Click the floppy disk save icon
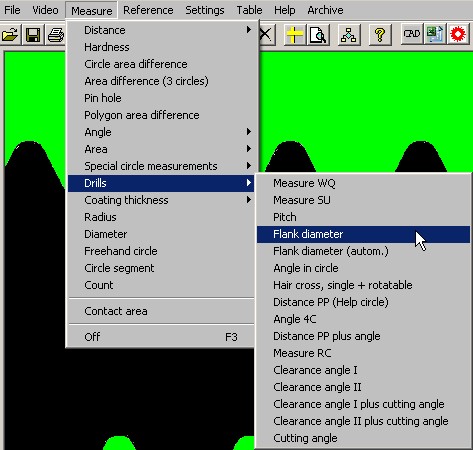 (x=32, y=34)
